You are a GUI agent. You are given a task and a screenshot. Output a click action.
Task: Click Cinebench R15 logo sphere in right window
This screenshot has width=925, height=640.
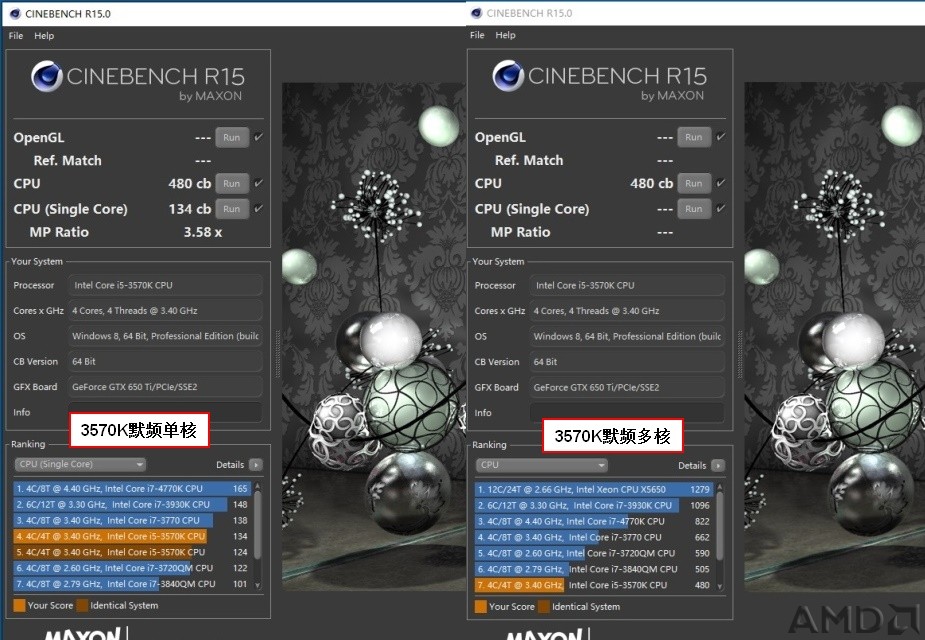[508, 76]
